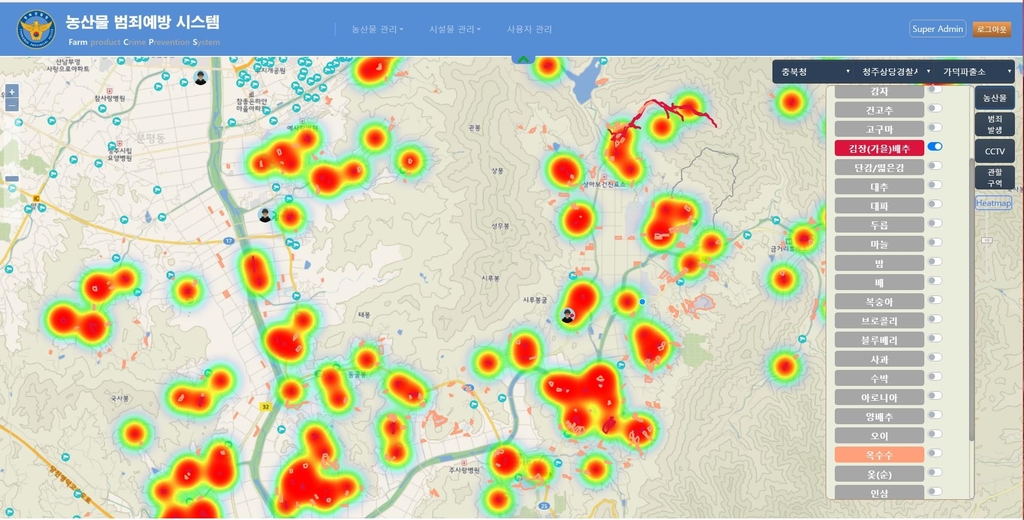This screenshot has width=1024, height=520.
Task: Click the crop list vertical scrollbar
Action: pyautogui.click(x=971, y=297)
